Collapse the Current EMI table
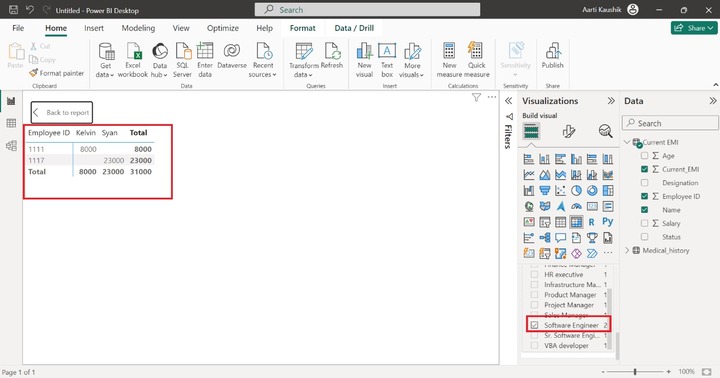Screen dimensions: 720x378 click(x=627, y=142)
